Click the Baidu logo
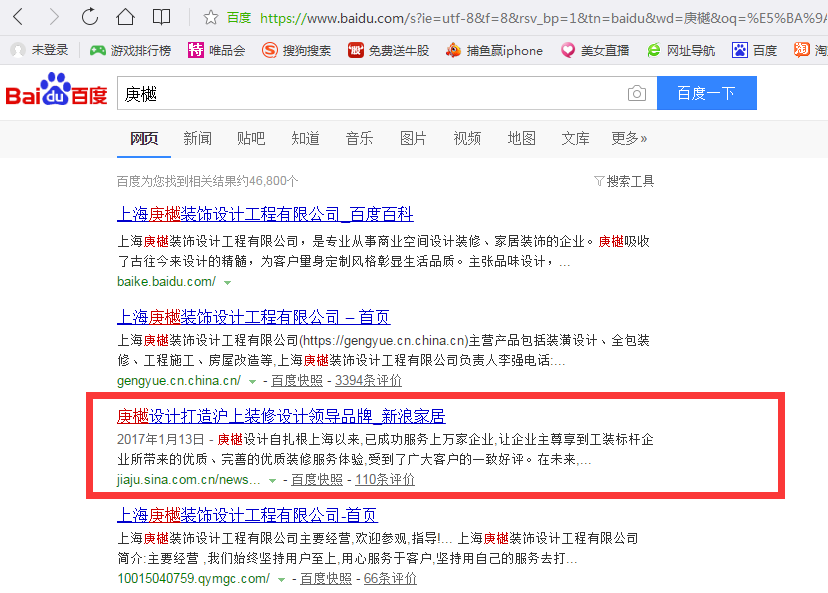 pyautogui.click(x=57, y=90)
